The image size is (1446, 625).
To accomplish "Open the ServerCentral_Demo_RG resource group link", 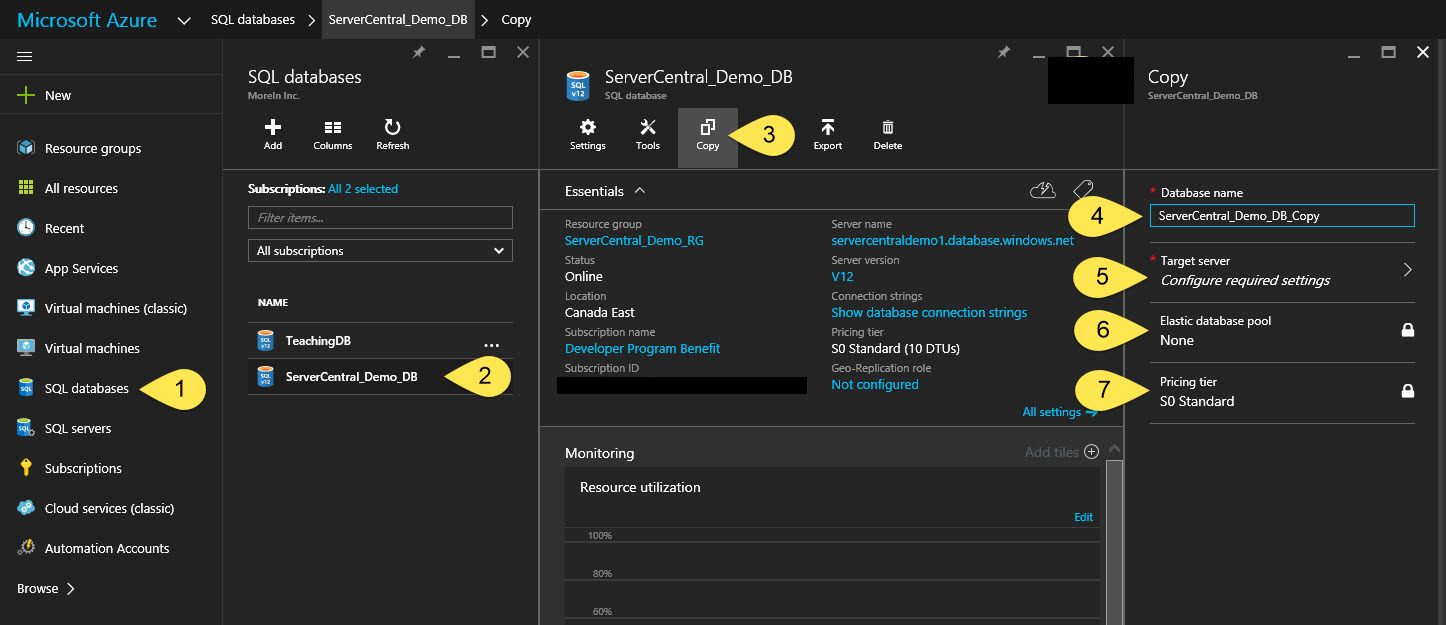I will (634, 241).
